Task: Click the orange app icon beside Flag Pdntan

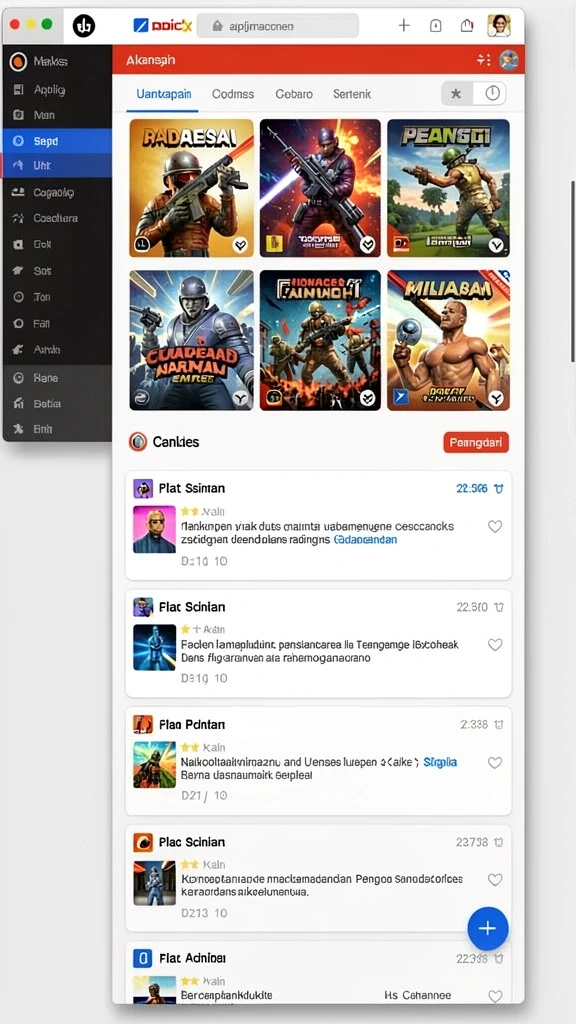Action: pos(142,724)
